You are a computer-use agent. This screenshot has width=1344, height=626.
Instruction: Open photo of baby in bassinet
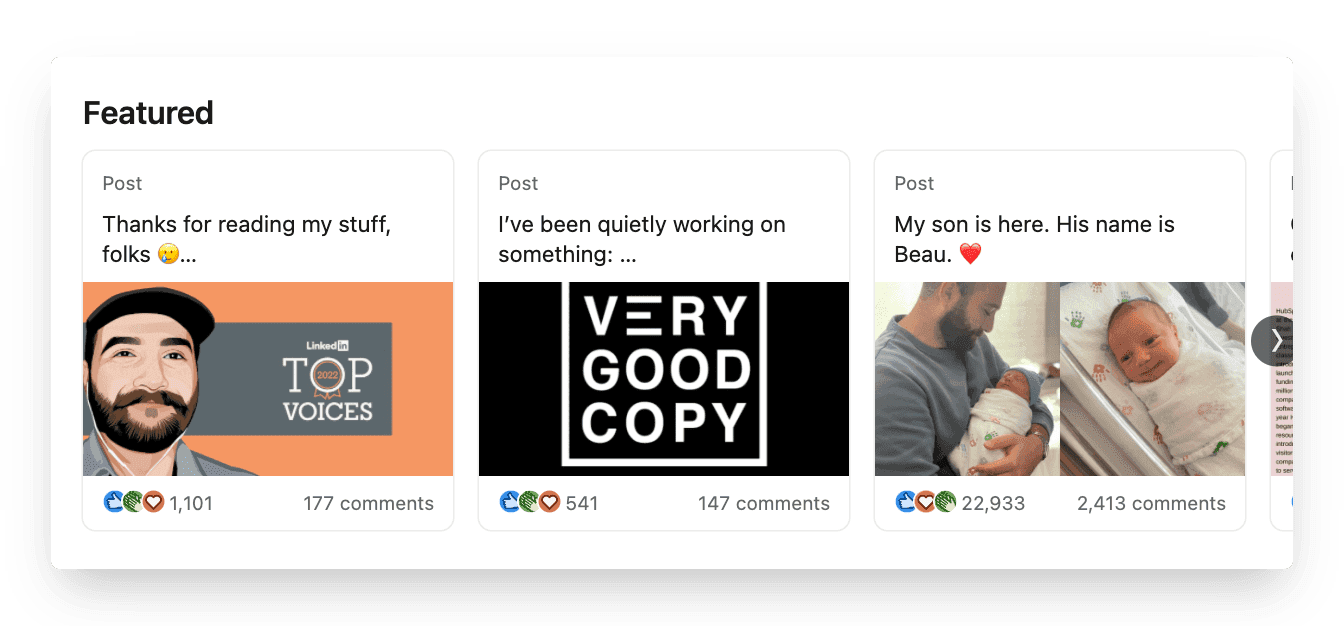tap(1152, 379)
